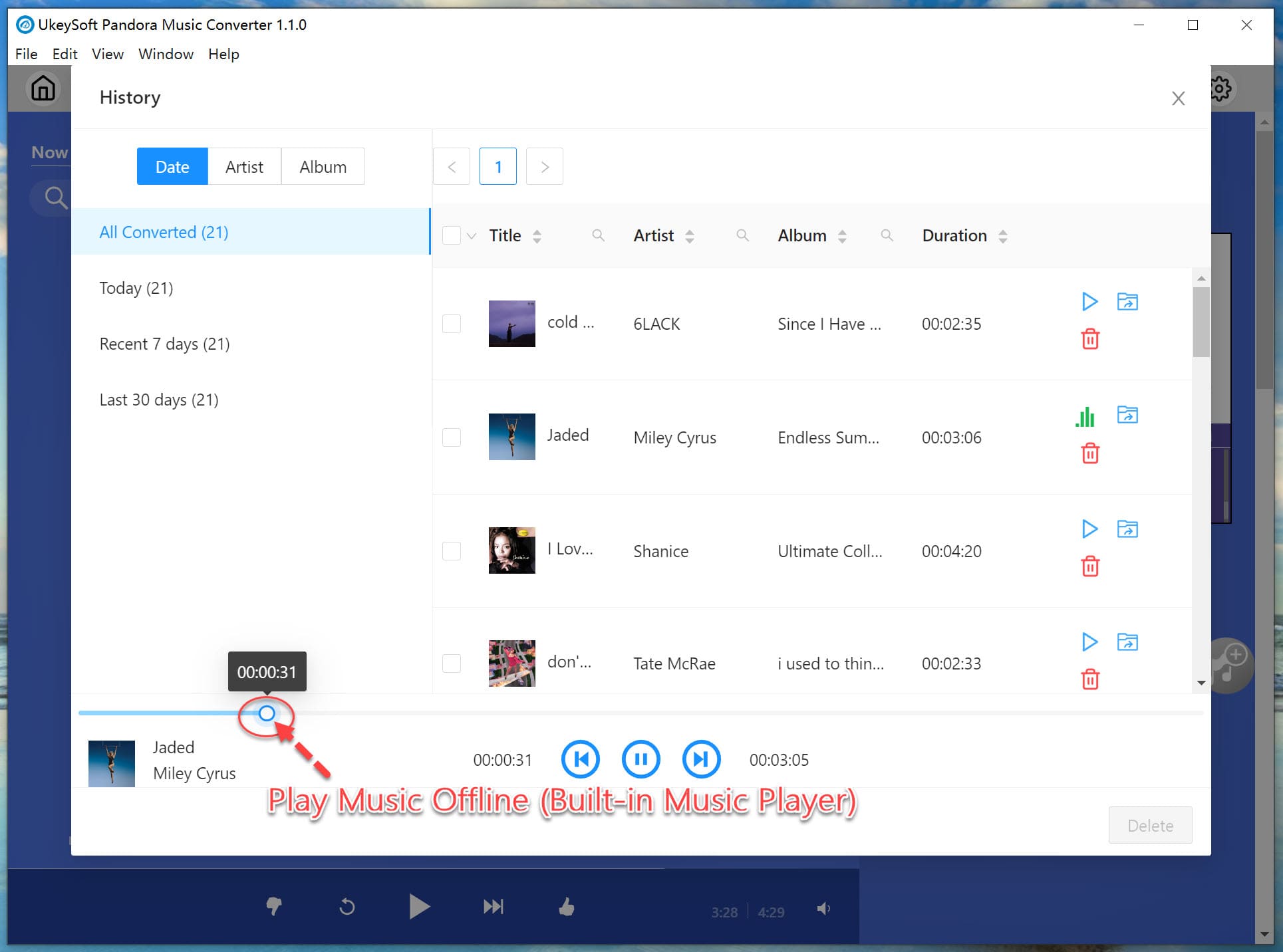This screenshot has width=1283, height=952.
Task: Click the currently playing bar chart icon for Jaded
Action: [x=1085, y=416]
